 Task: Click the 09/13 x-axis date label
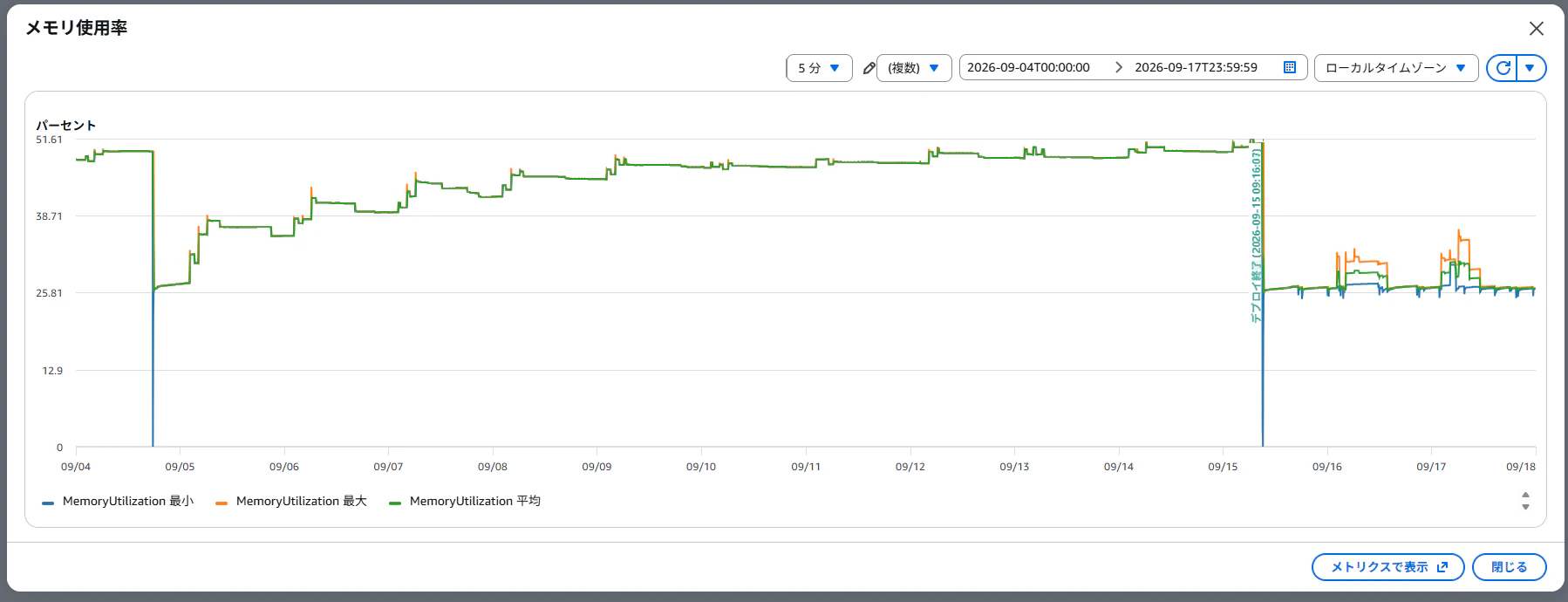pos(1014,467)
